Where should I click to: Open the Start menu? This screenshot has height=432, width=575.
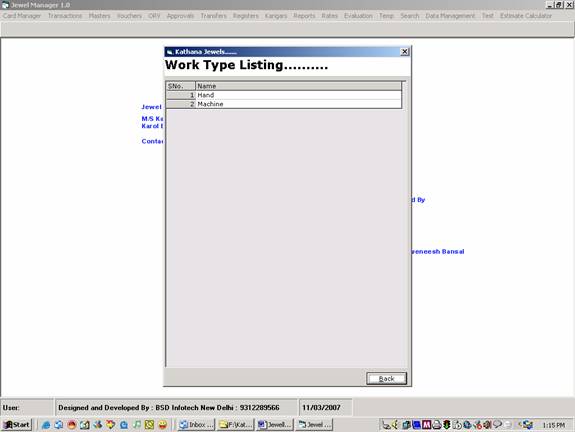pyautogui.click(x=17, y=425)
